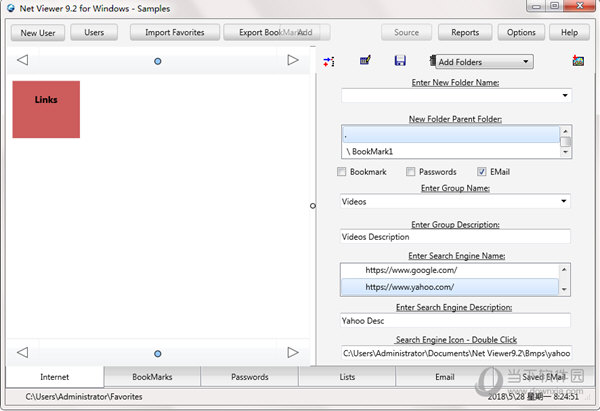
Task: Click down arrow of Search Engine list
Action: pyautogui.click(x=564, y=290)
